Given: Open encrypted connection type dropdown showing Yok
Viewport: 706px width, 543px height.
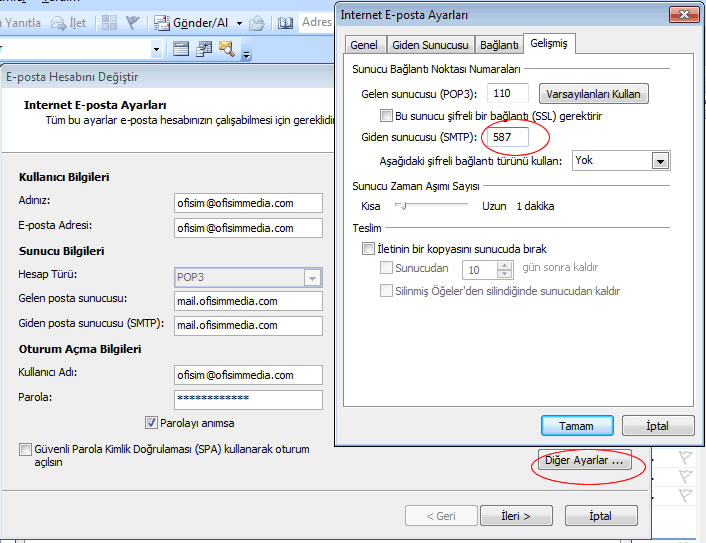Looking at the screenshot, I should pos(660,161).
